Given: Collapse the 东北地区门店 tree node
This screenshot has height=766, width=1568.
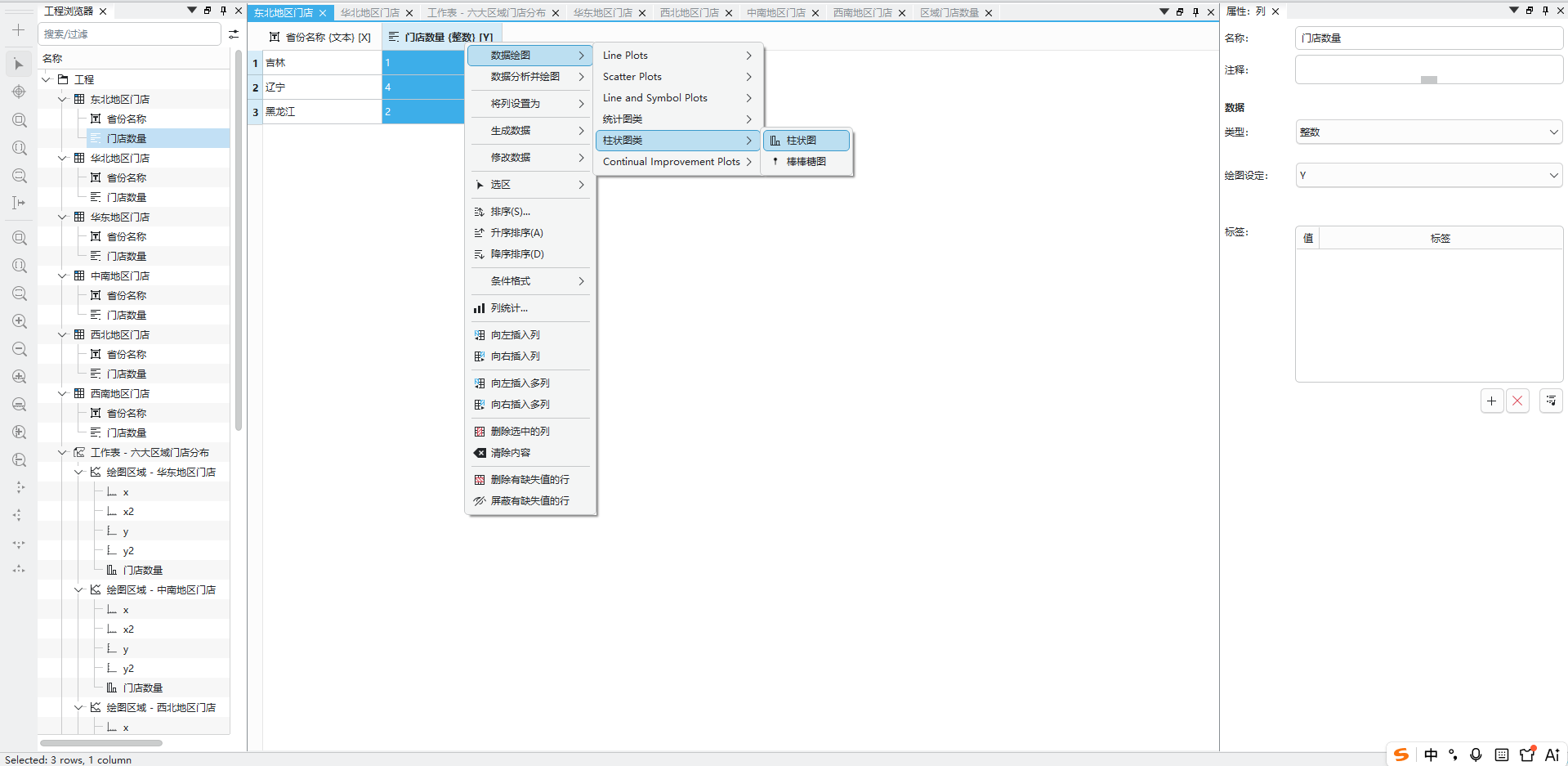Looking at the screenshot, I should [x=62, y=99].
